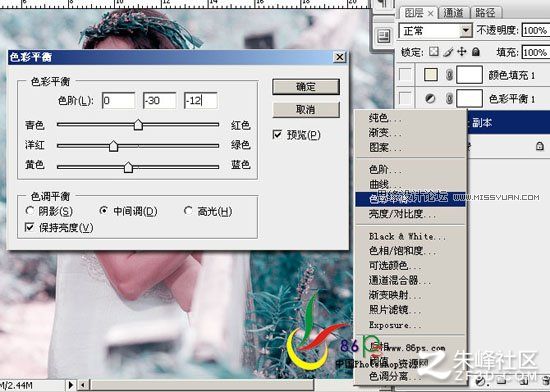Viewport: 550px width, 392px height.
Task: Click the 取消 button
Action: (306, 110)
